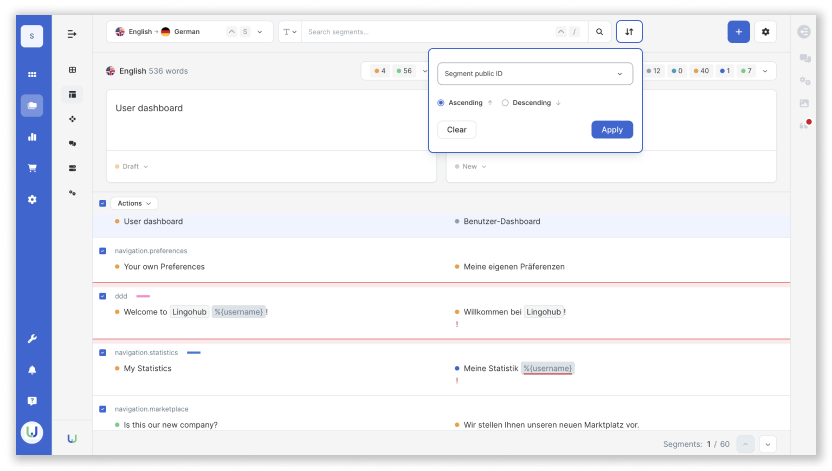The width and height of the screenshot is (832, 471).
Task: Click the orange 40 status count
Action: click(x=701, y=71)
